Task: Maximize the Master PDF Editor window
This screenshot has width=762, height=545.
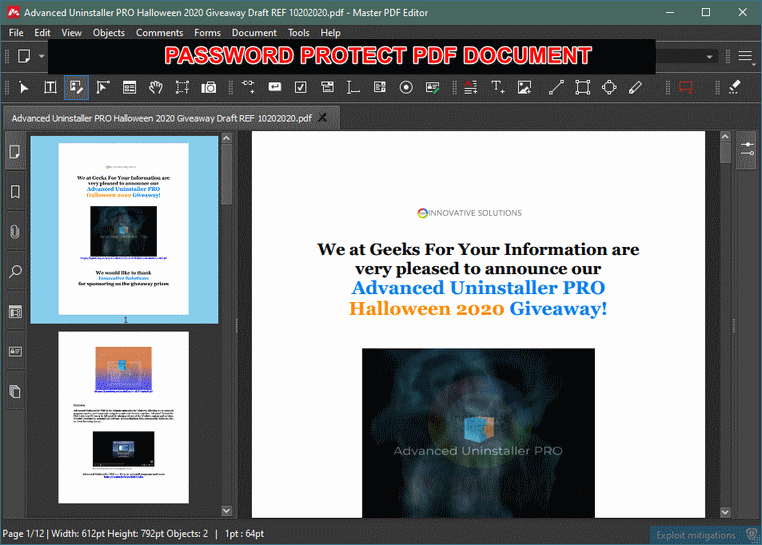Action: click(x=706, y=13)
